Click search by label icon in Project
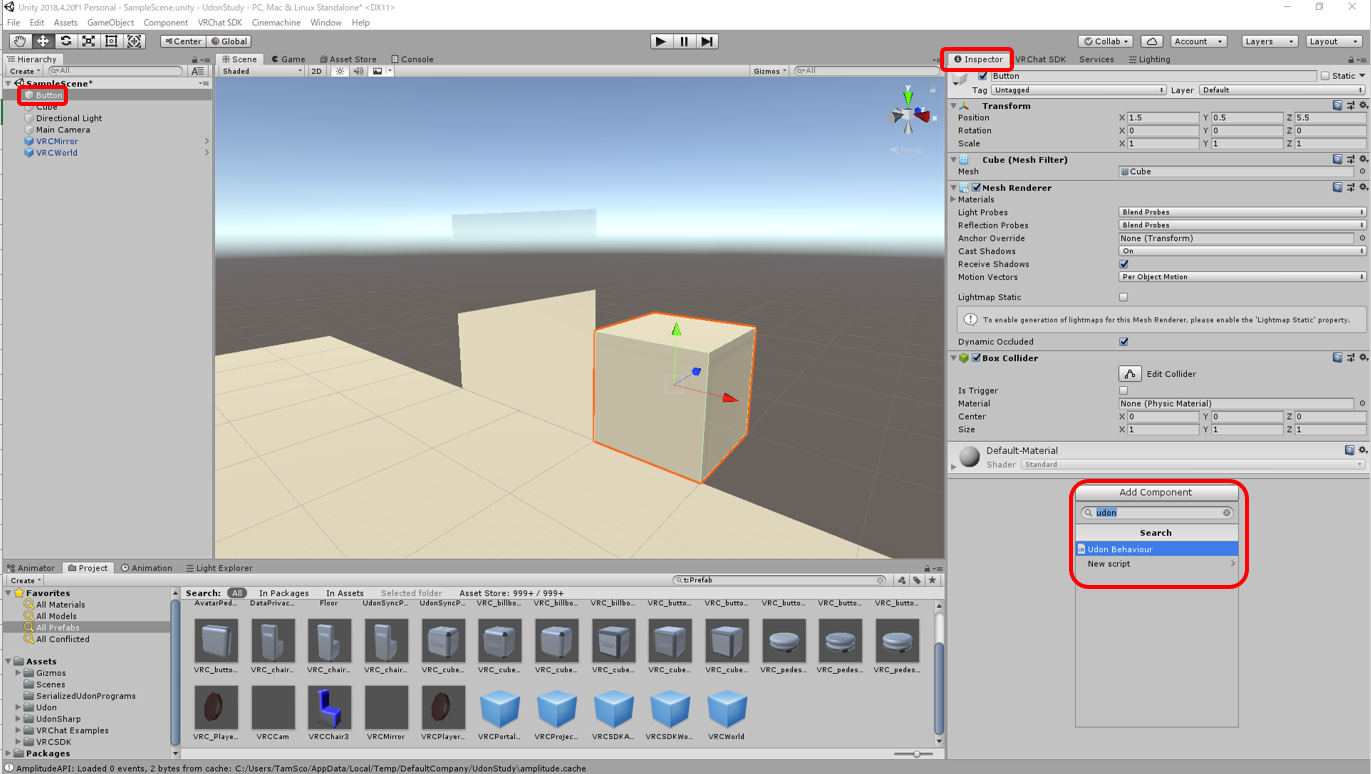The image size is (1371, 774). pyautogui.click(x=917, y=580)
